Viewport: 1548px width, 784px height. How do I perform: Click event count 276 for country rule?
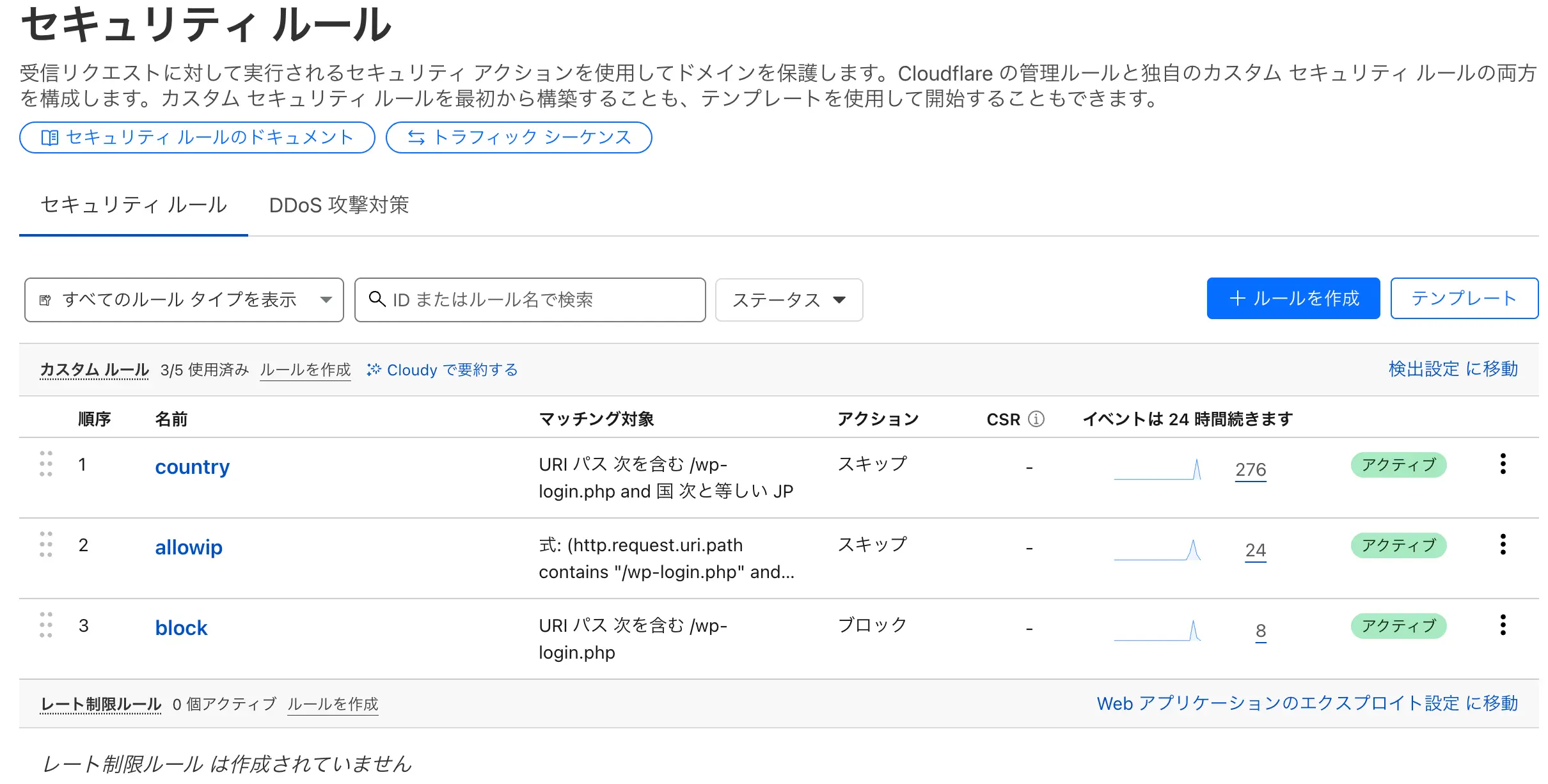coord(1250,470)
